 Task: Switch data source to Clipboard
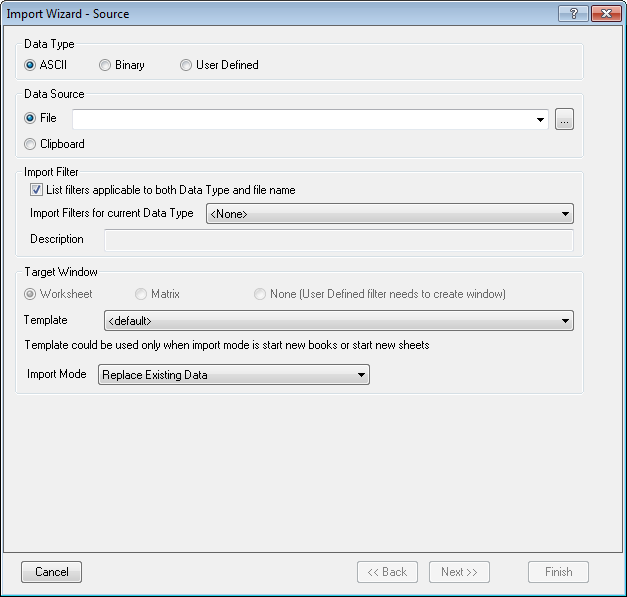(30, 144)
